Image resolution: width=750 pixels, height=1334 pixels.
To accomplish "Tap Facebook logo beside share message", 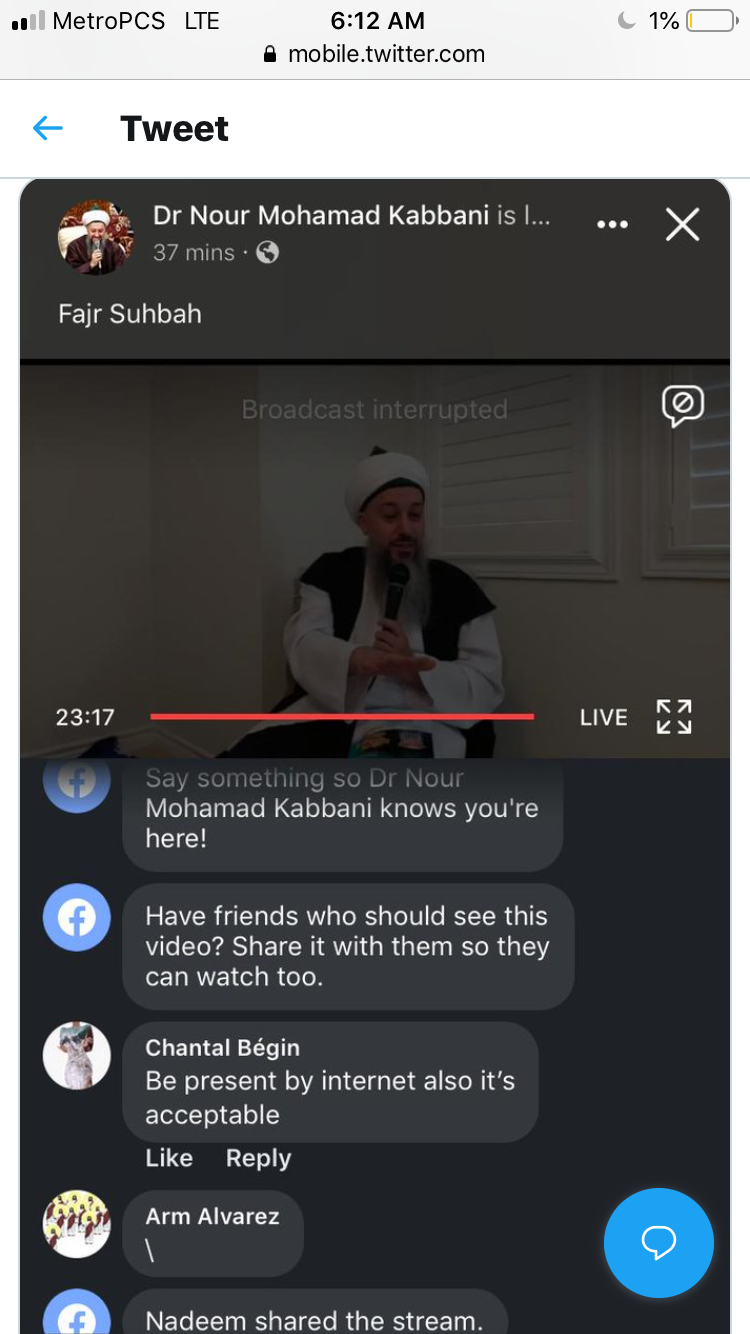I will [77, 918].
